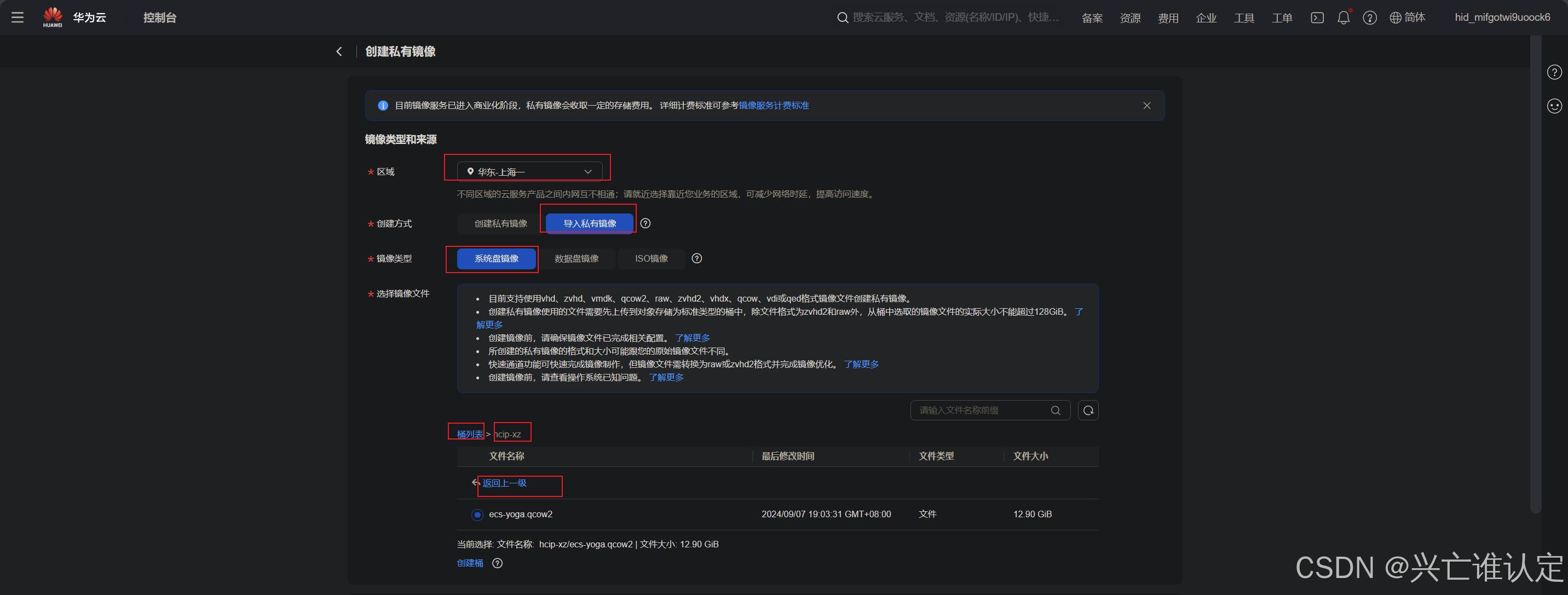
Task: Click the blue info icon in banner
Action: pyautogui.click(x=383, y=106)
